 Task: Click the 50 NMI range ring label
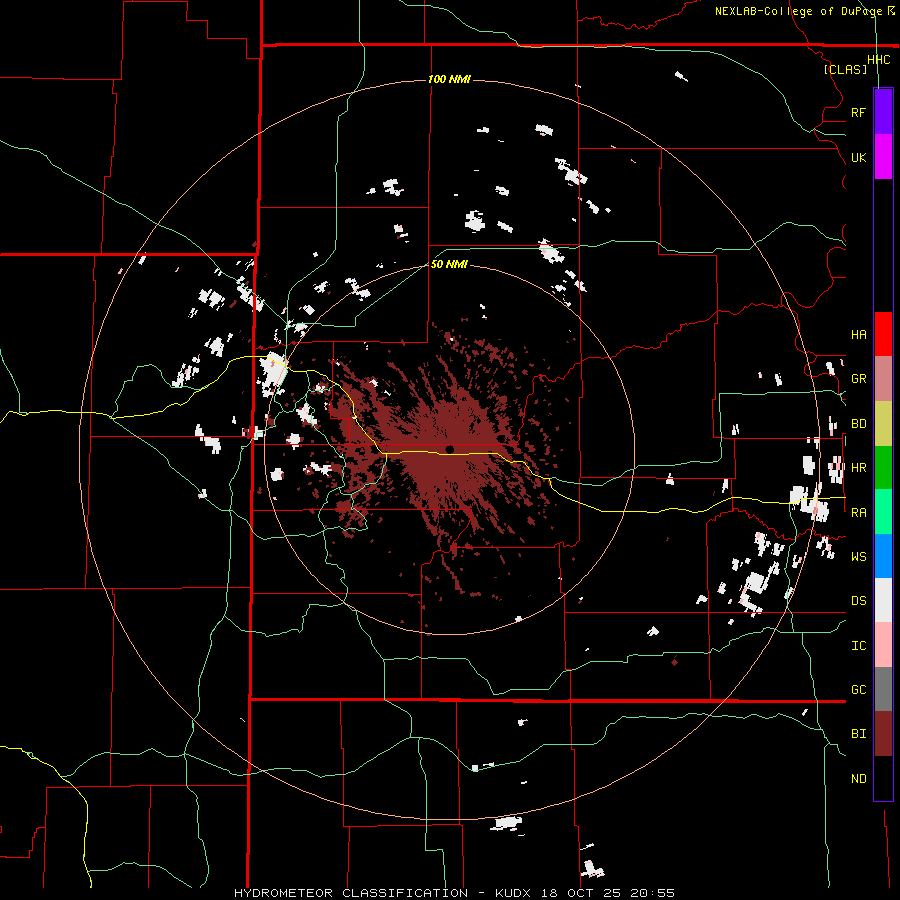point(449,264)
